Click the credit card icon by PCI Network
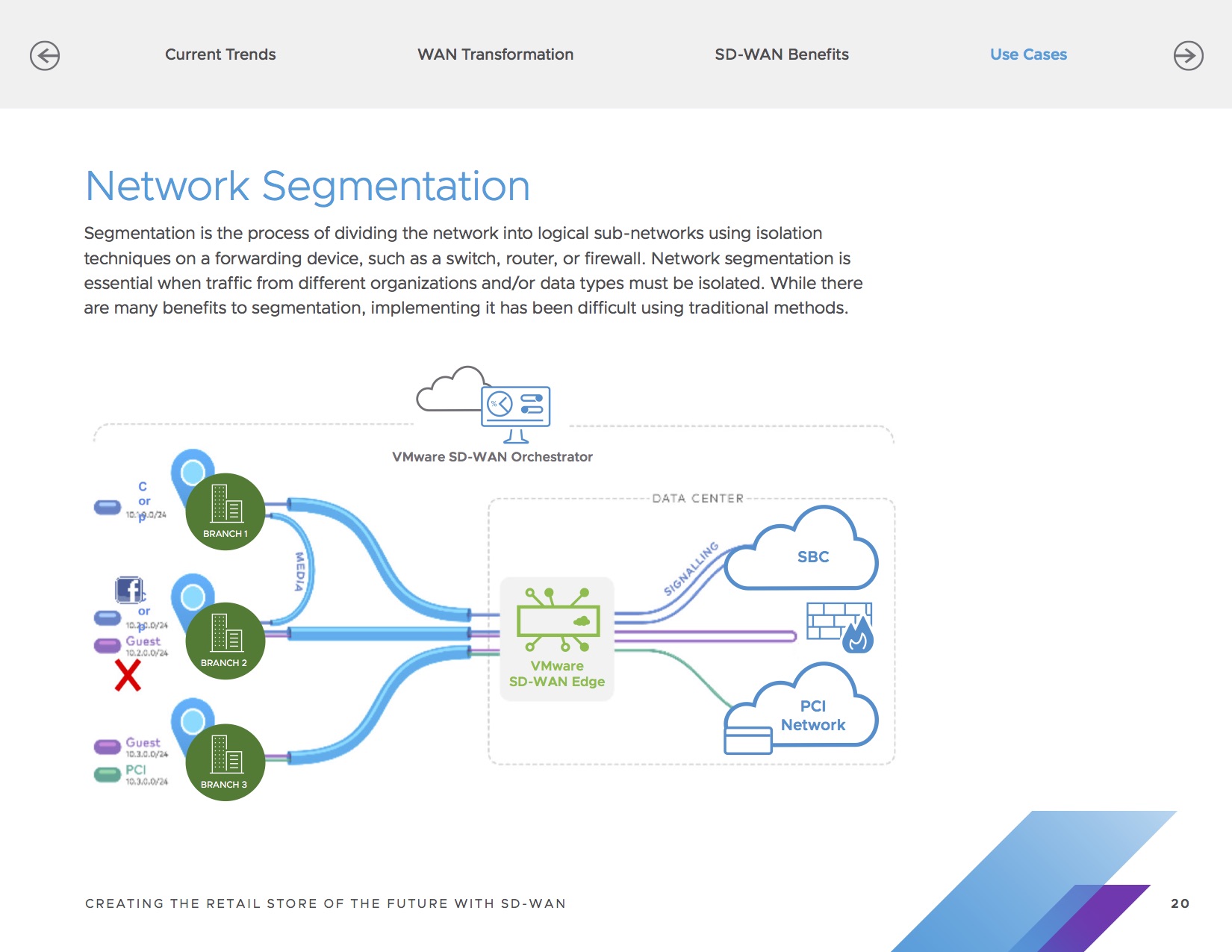Screen dimensions: 1232x952 coord(748,740)
